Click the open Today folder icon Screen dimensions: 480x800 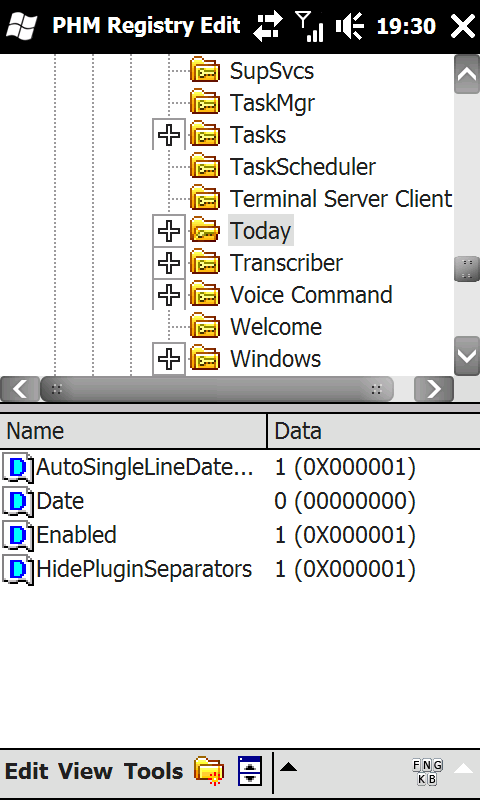[x=205, y=231]
